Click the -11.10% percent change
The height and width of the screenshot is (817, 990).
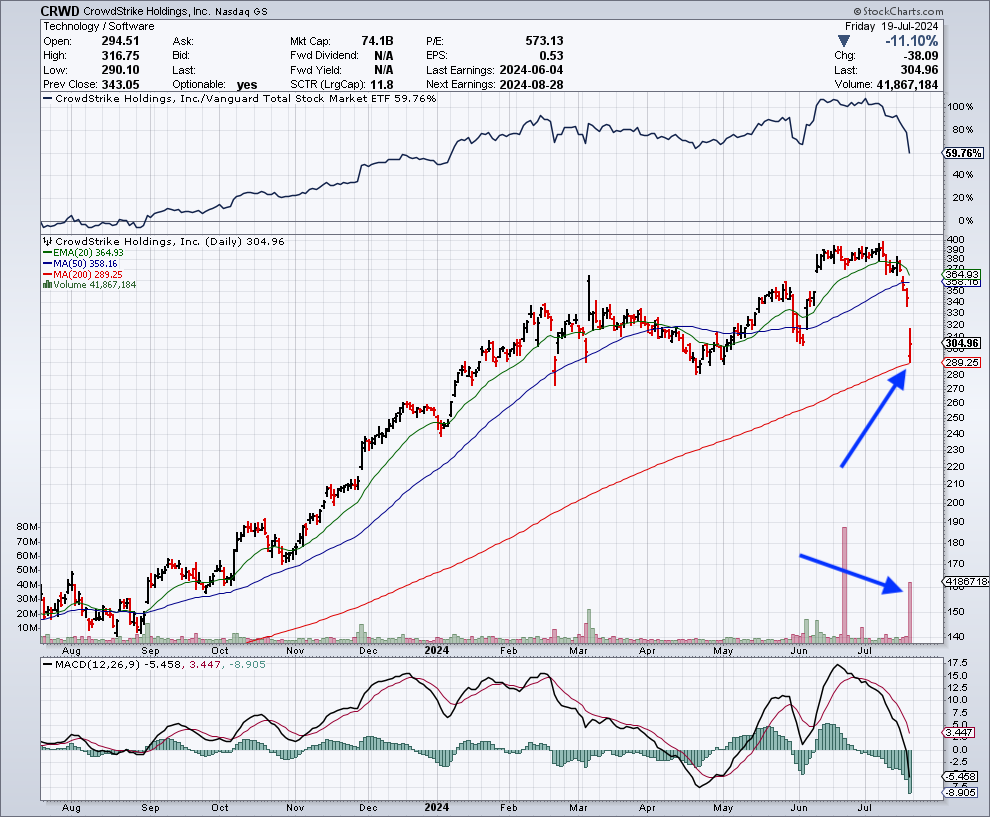pyautogui.click(x=911, y=41)
